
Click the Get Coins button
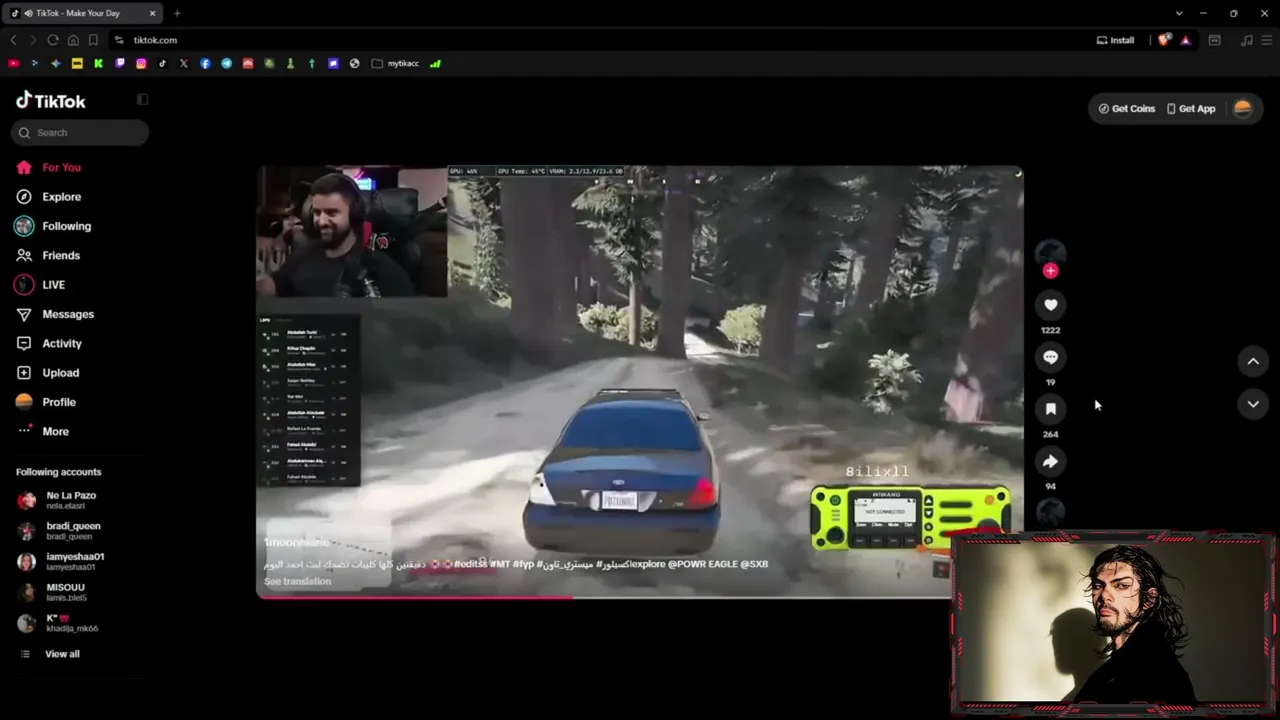point(1127,109)
